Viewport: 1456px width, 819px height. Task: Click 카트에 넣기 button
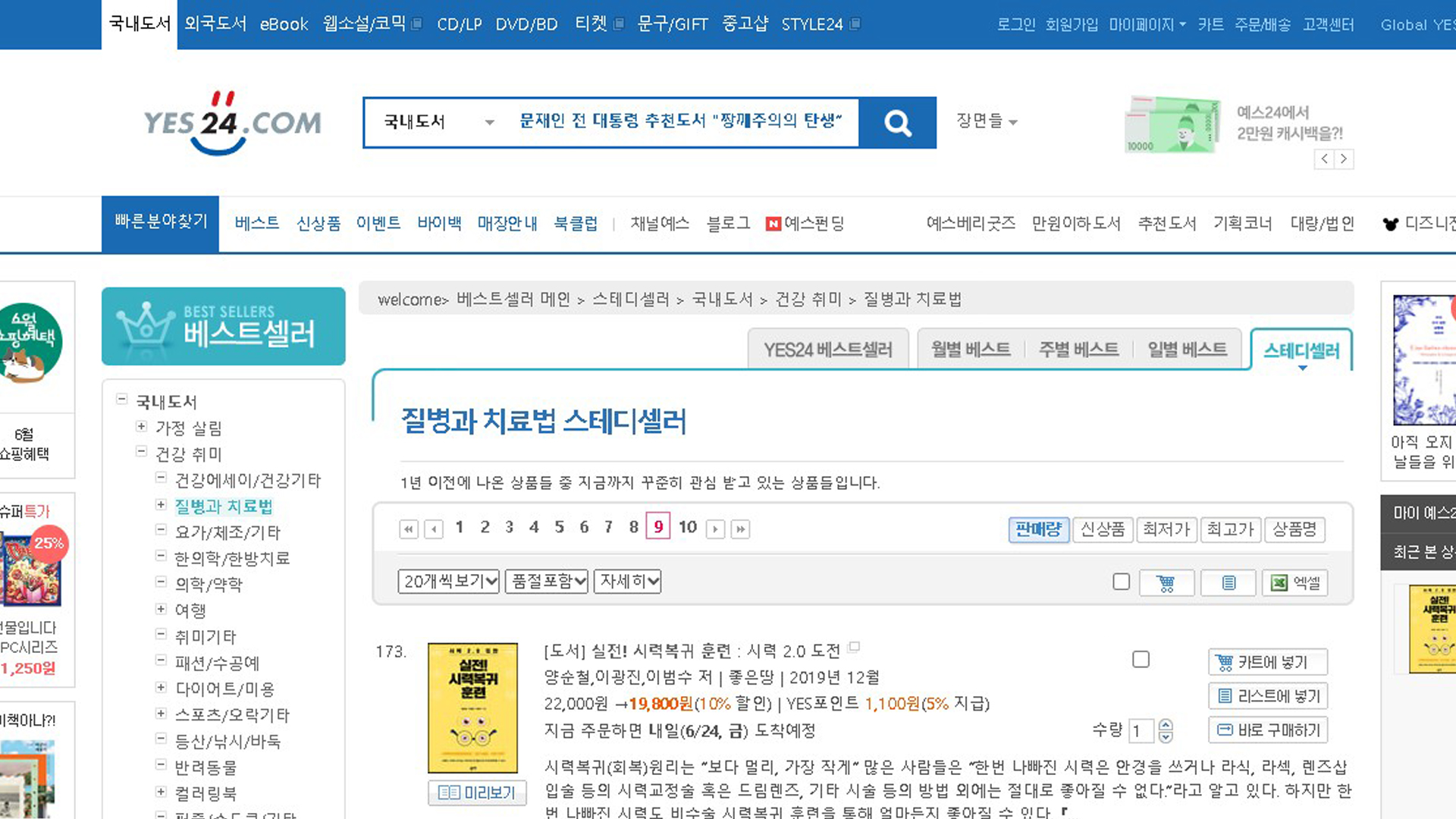pyautogui.click(x=1268, y=662)
